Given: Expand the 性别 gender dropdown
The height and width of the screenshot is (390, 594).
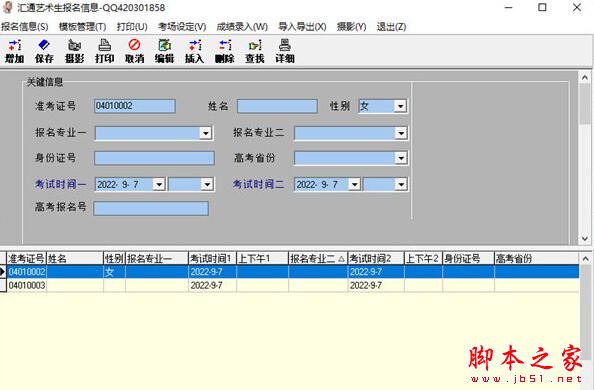Looking at the screenshot, I should click(400, 106).
